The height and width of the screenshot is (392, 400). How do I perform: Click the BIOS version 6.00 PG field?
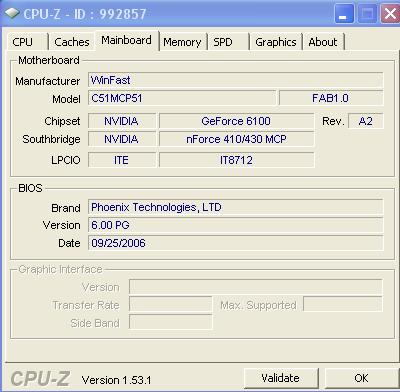click(235, 225)
